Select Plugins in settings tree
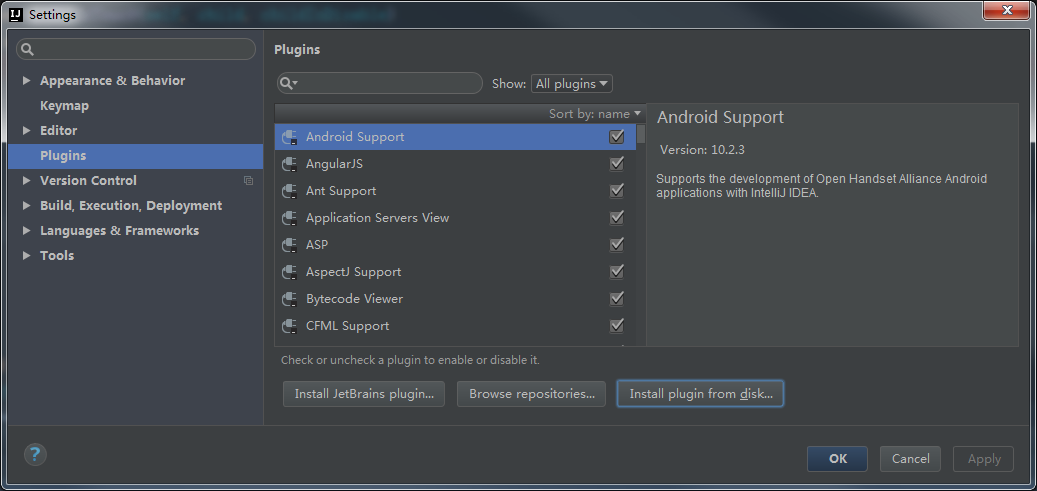The image size is (1037, 491). 136,156
